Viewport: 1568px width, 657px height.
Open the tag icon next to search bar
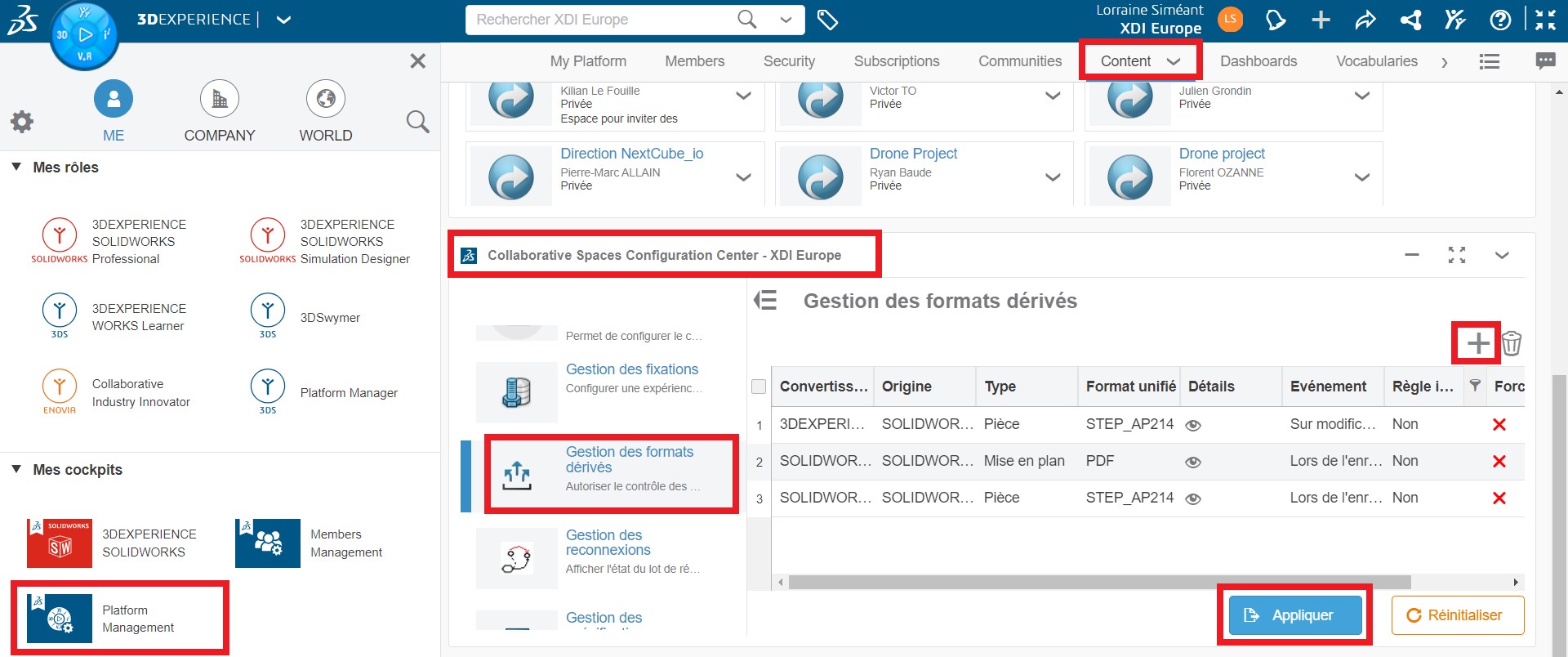(827, 20)
